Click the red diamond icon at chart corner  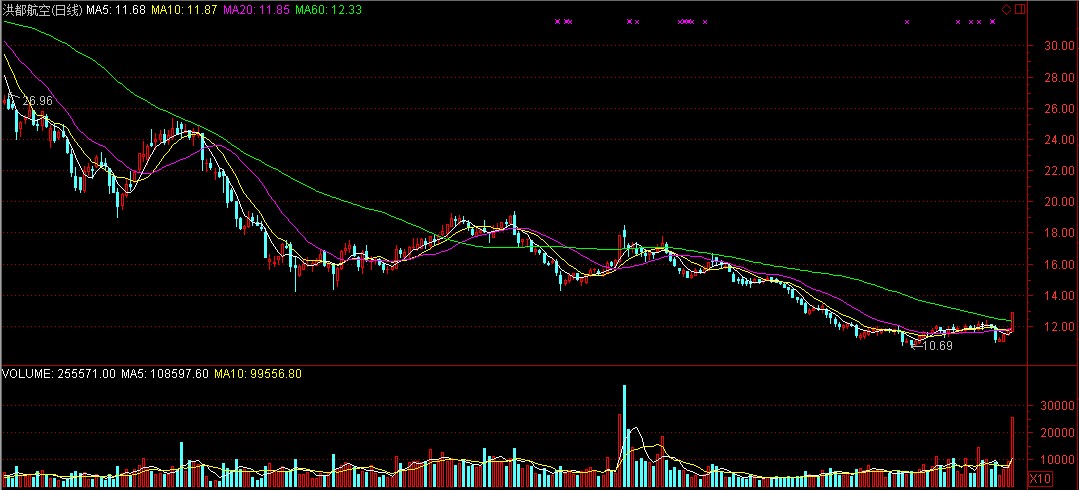[x=1008, y=9]
